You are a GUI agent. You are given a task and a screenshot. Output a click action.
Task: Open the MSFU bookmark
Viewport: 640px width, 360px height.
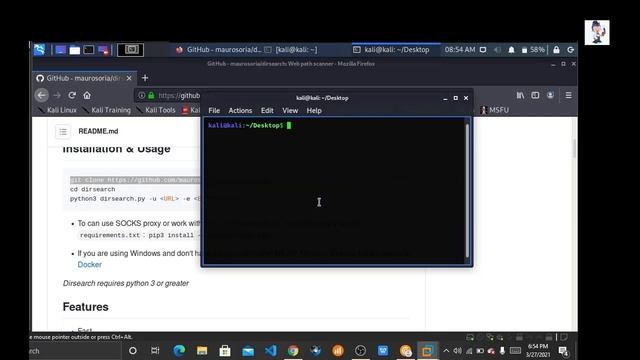pyautogui.click(x=495, y=110)
